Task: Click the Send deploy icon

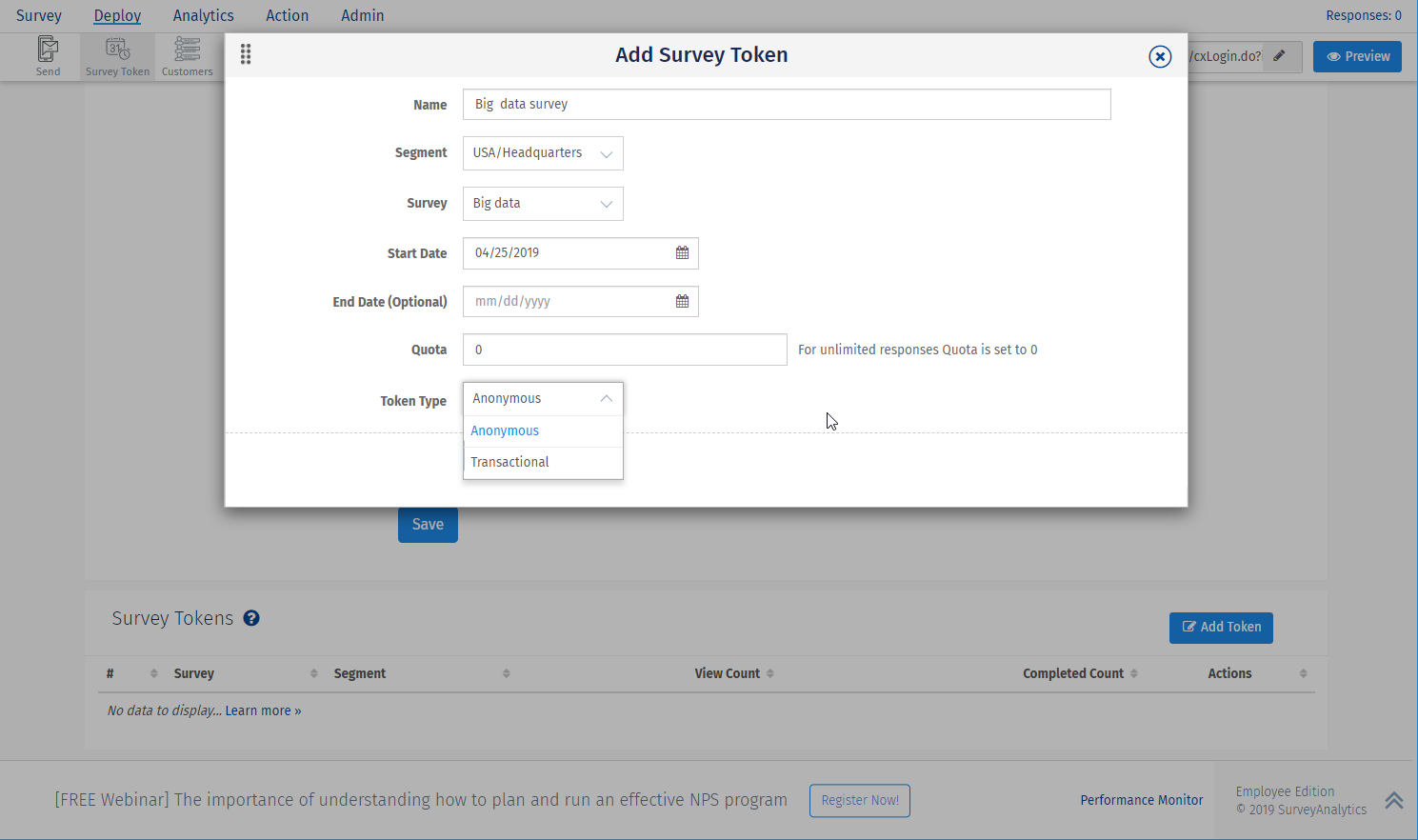Action: tap(48, 55)
